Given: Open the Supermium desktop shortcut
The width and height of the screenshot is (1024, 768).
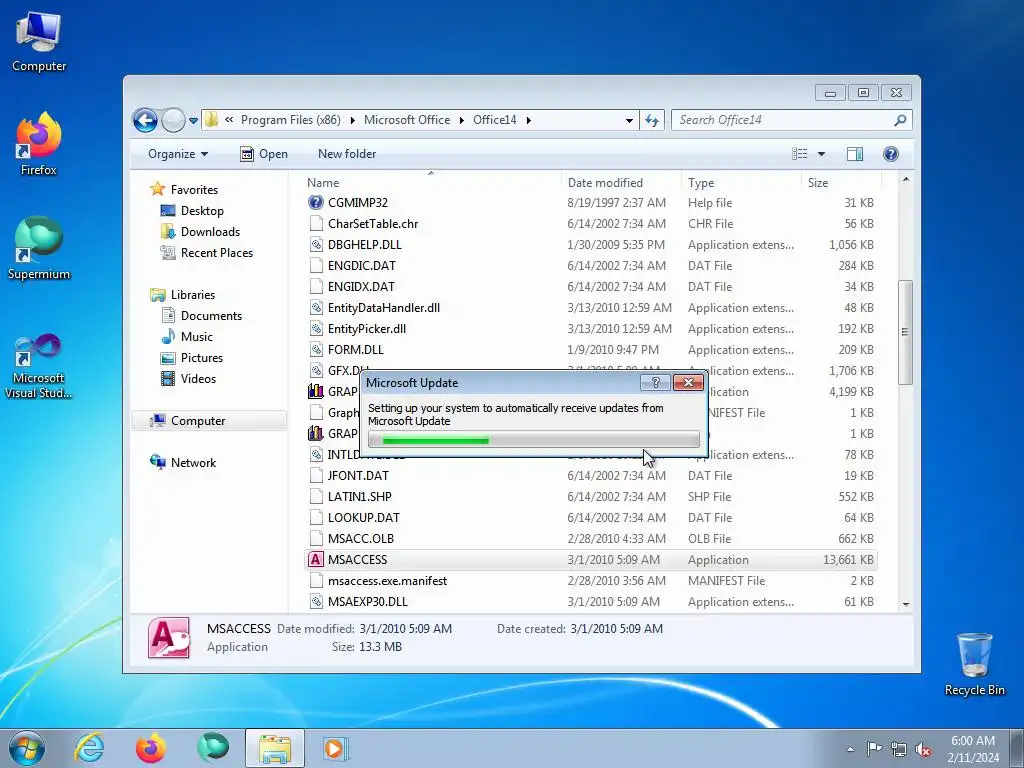Looking at the screenshot, I should (39, 248).
